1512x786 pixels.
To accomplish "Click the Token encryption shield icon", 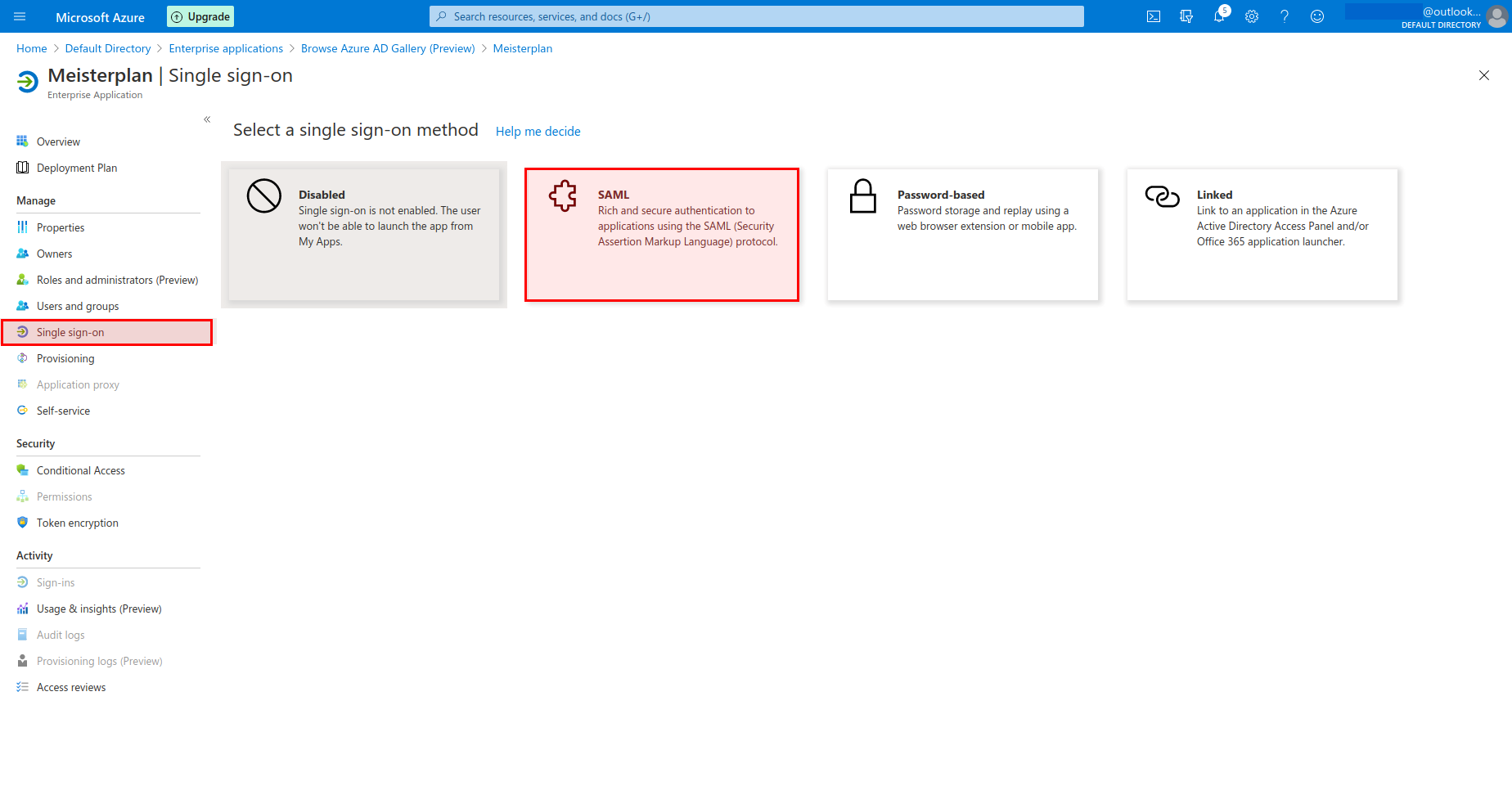I will [x=22, y=523].
